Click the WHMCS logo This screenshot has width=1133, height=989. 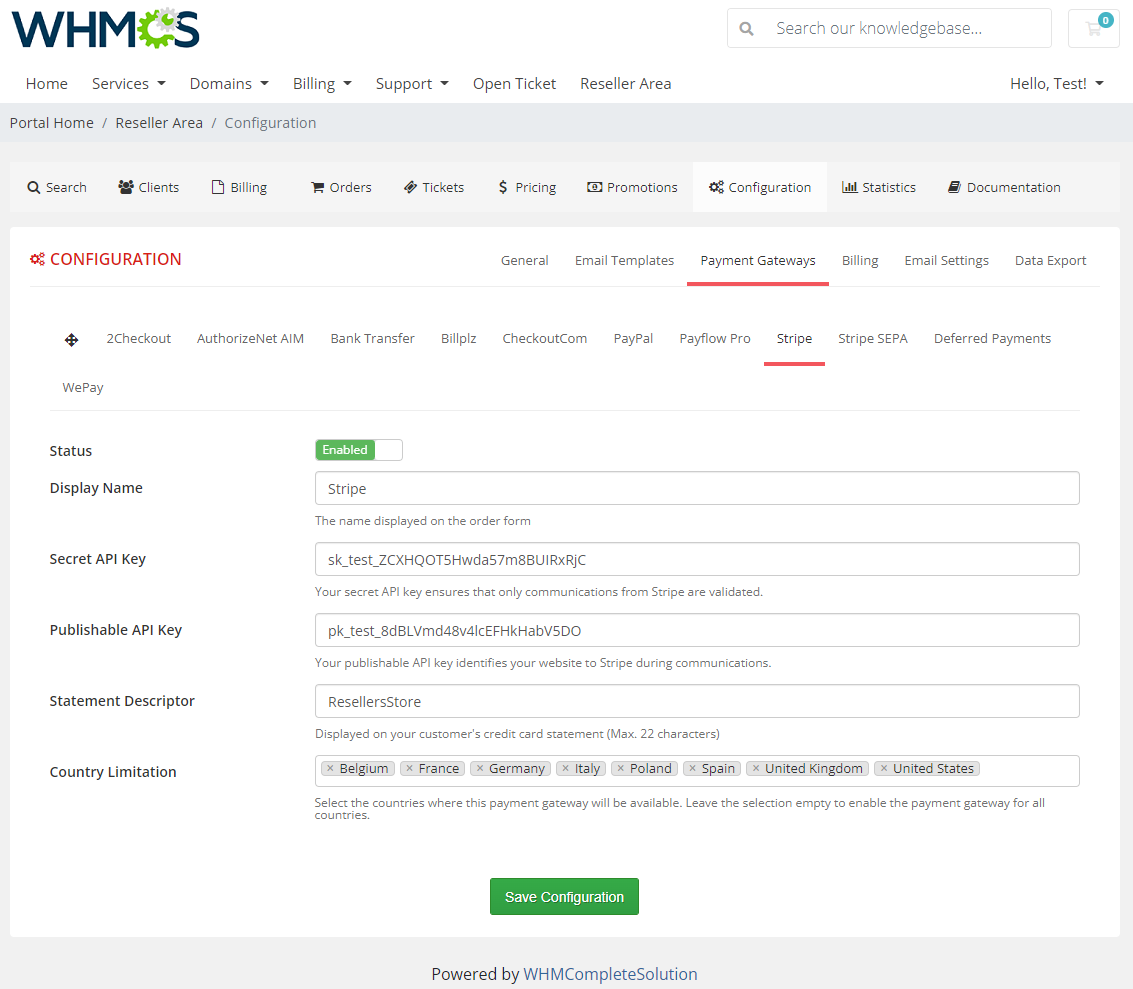coord(104,28)
